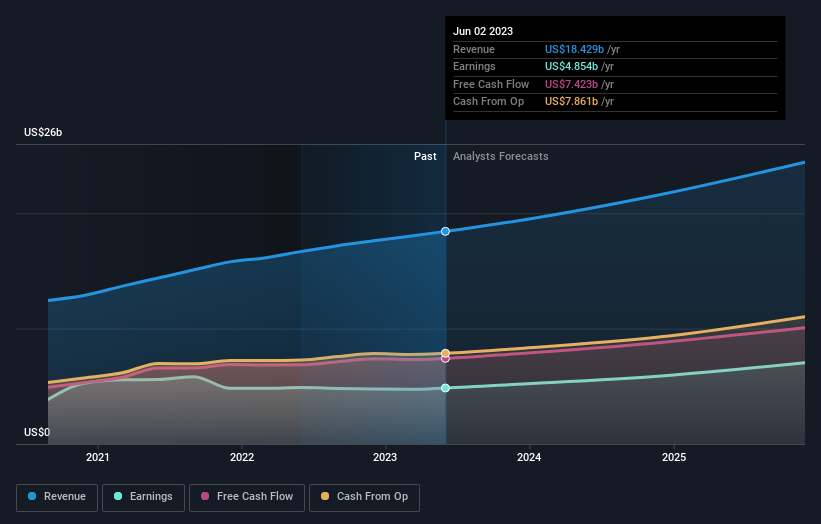Click the US$7.423b free cash flow value
The width and height of the screenshot is (821, 524).
[x=571, y=84]
